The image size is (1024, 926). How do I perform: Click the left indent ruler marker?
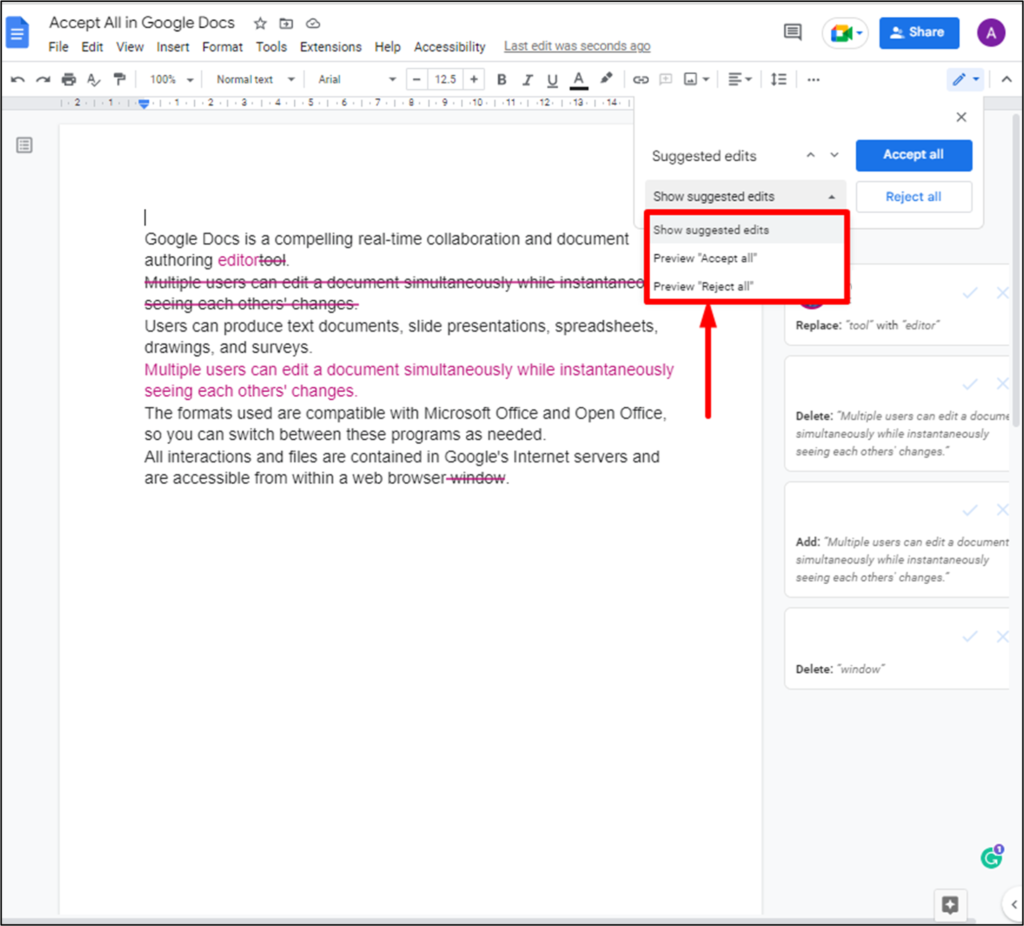[144, 104]
